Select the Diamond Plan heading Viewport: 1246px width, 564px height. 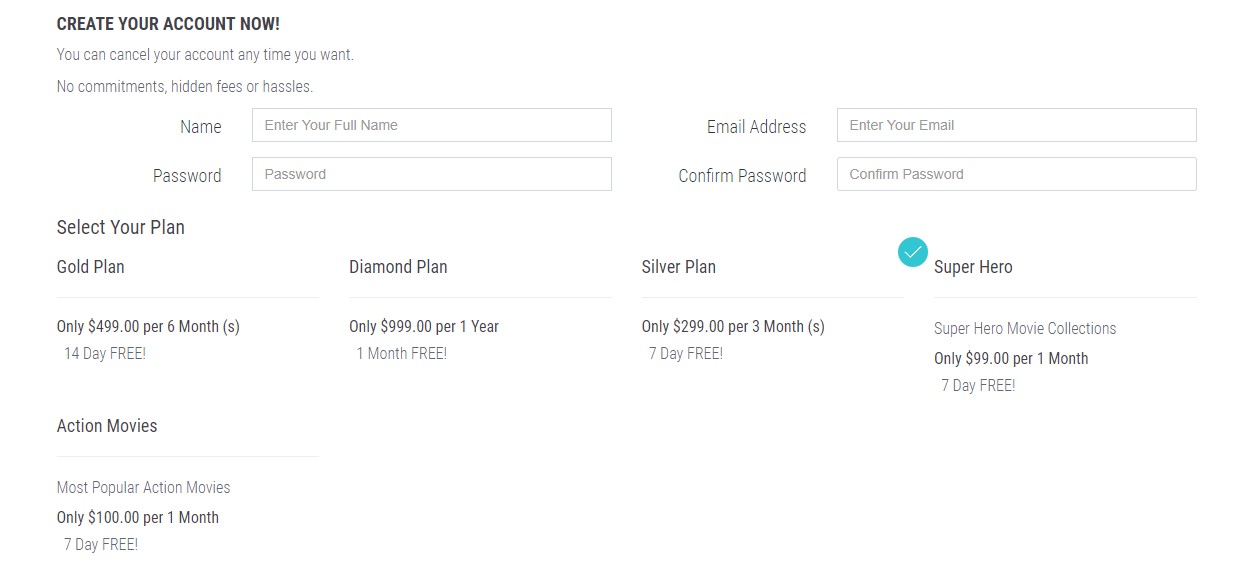point(398,267)
